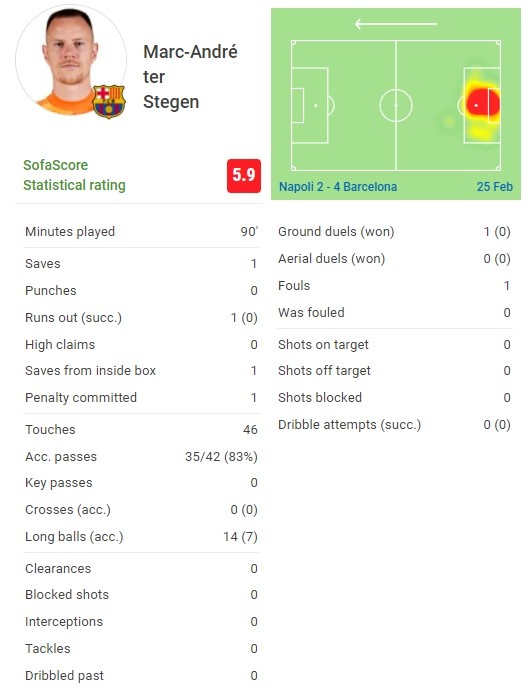Image resolution: width=531 pixels, height=692 pixels.
Task: Select the Saves stat row
Action: coord(141,264)
